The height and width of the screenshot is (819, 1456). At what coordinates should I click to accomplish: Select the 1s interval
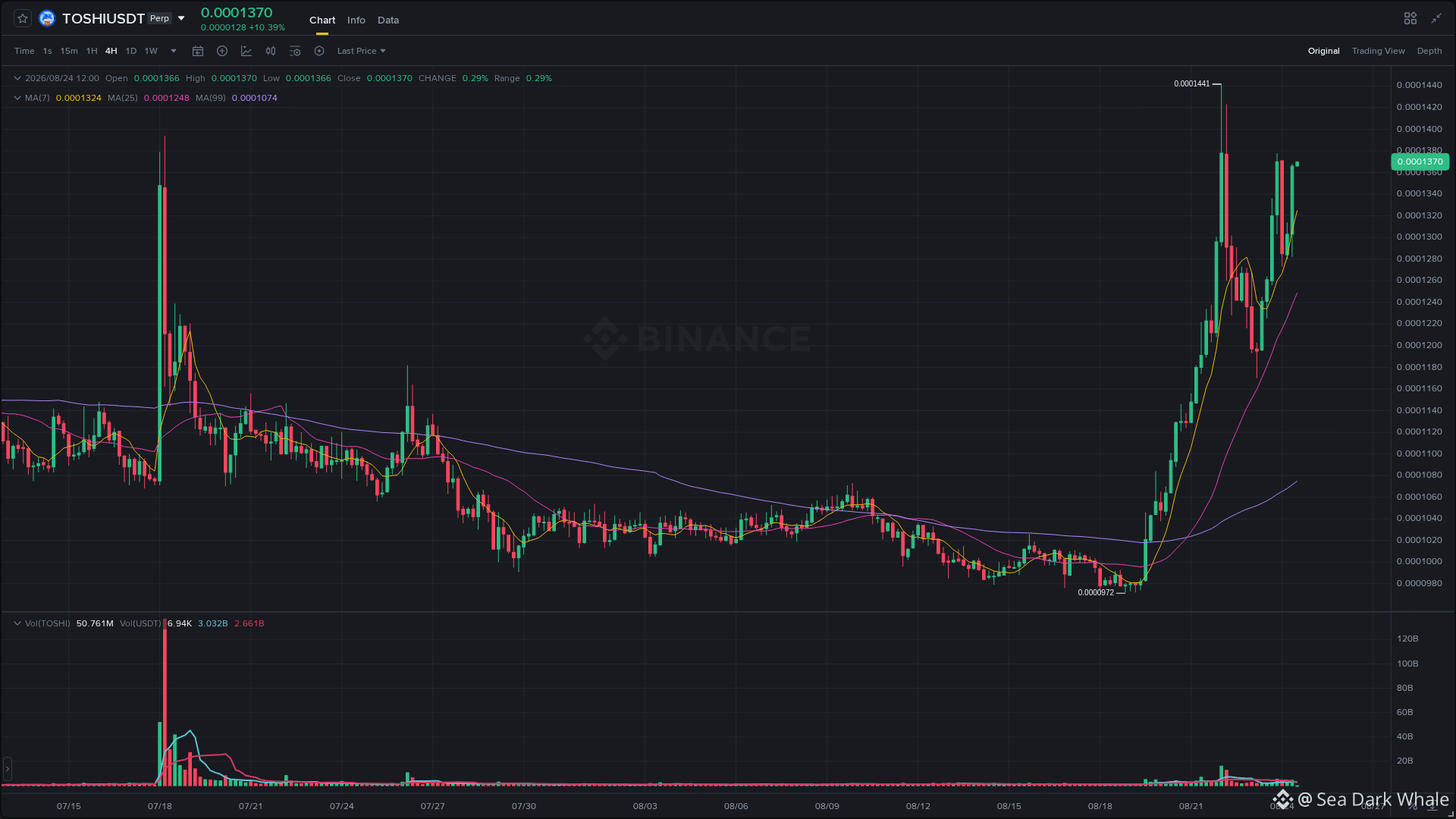click(x=48, y=51)
